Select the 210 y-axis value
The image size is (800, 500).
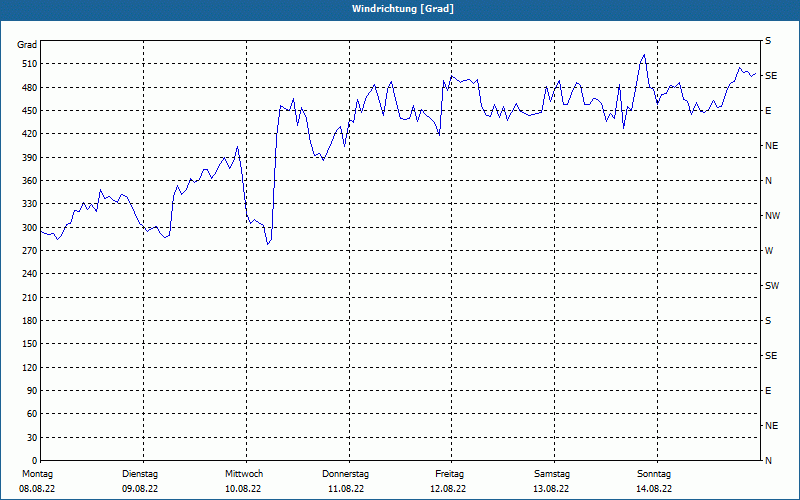coord(29,297)
